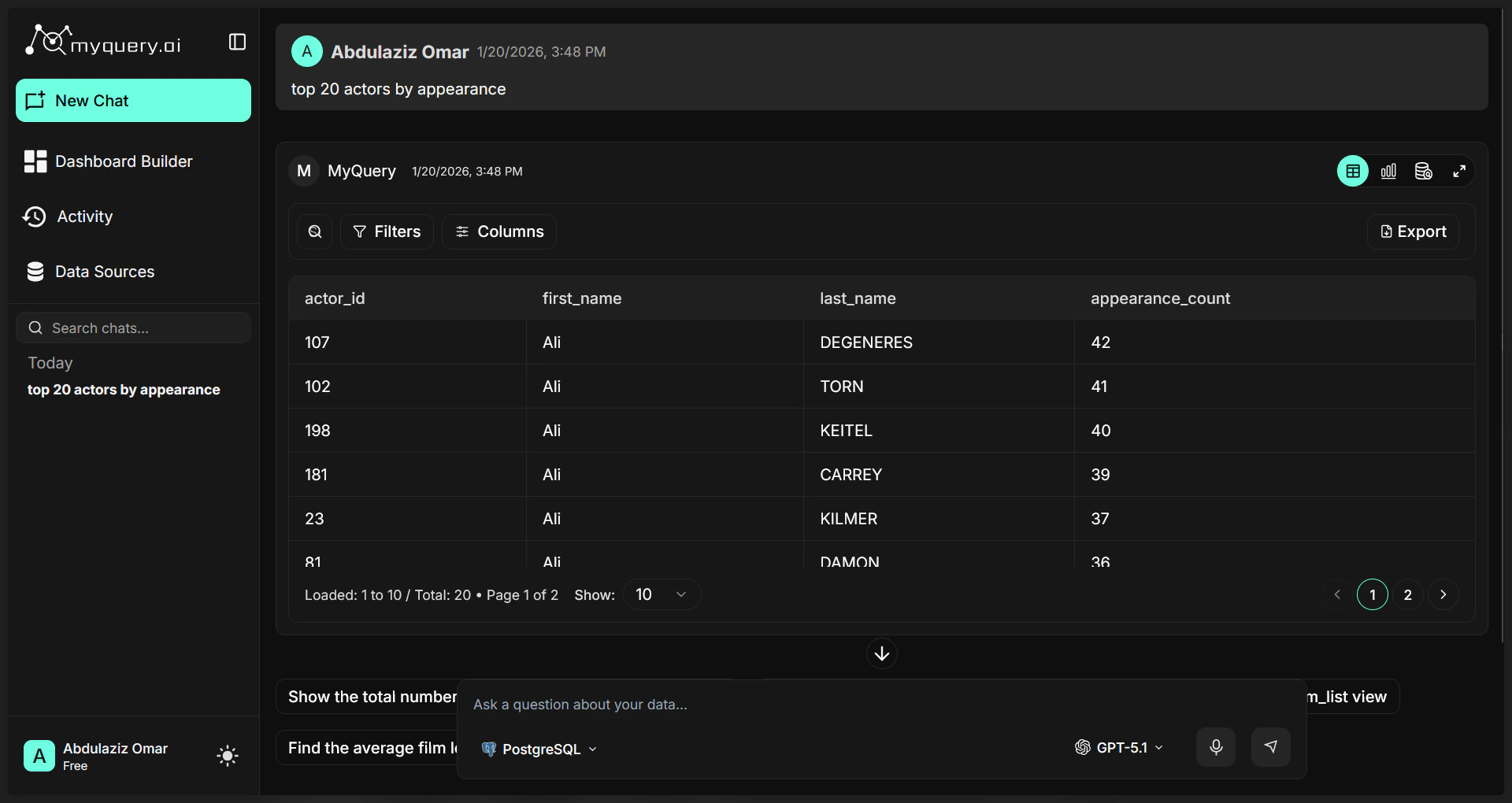Screen dimensions: 1512x803
Task: Select the DEGENERES last name cell
Action: tap(939, 342)
